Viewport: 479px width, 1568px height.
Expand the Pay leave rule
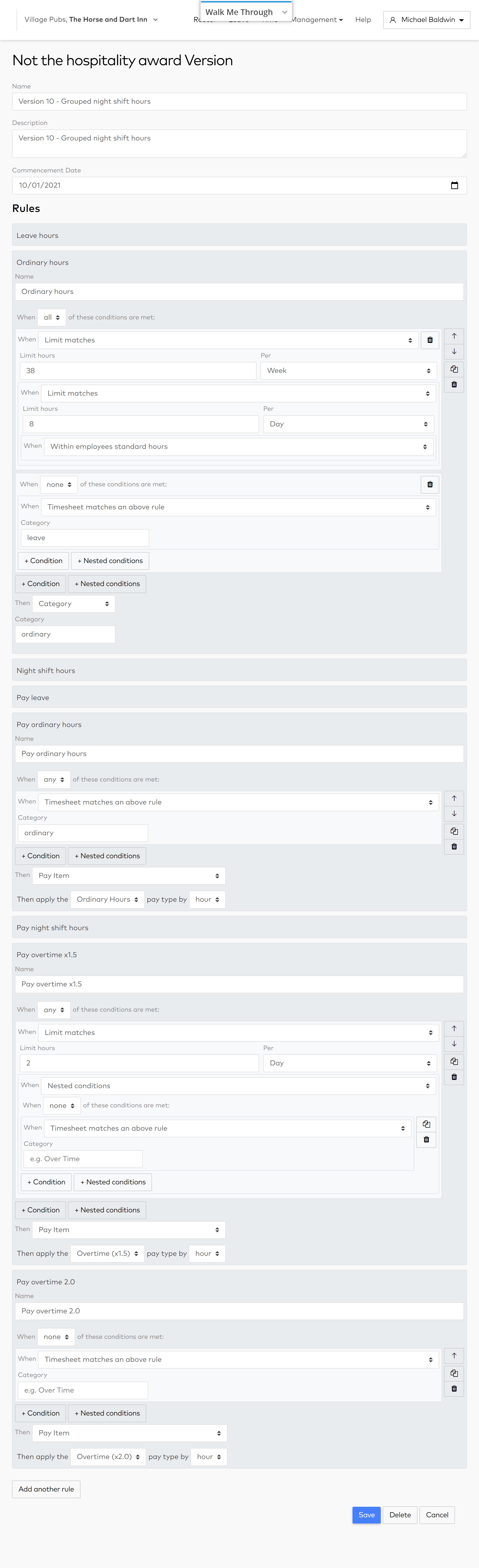click(239, 698)
